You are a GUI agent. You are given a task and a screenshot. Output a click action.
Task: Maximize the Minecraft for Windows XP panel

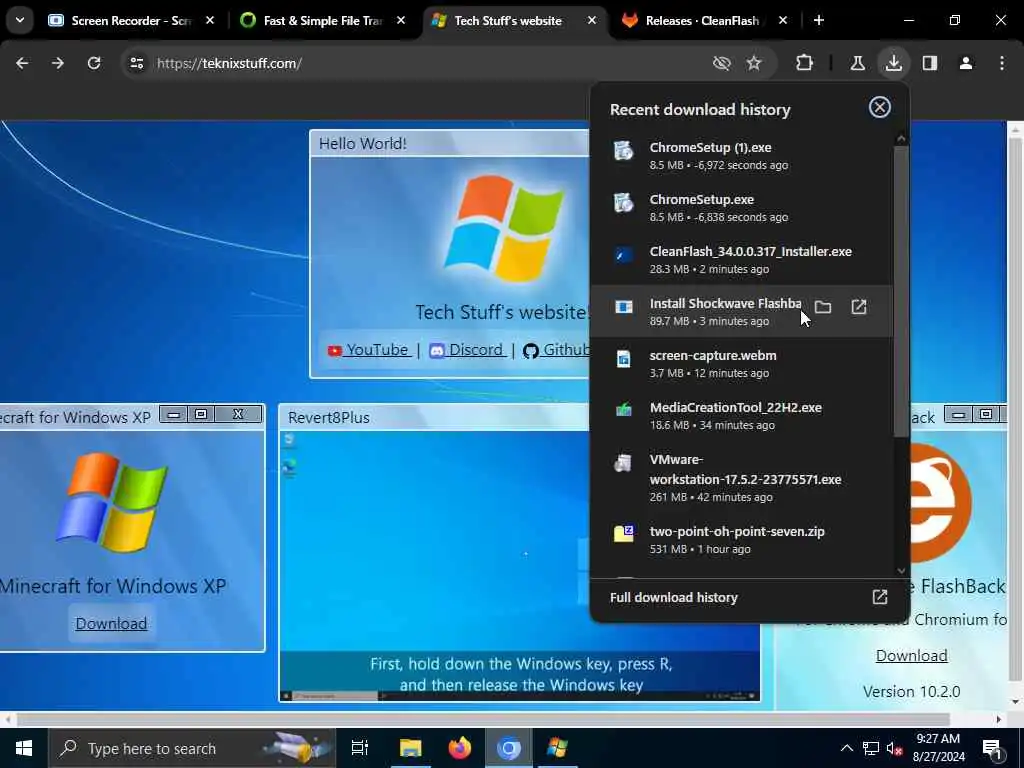(201, 415)
